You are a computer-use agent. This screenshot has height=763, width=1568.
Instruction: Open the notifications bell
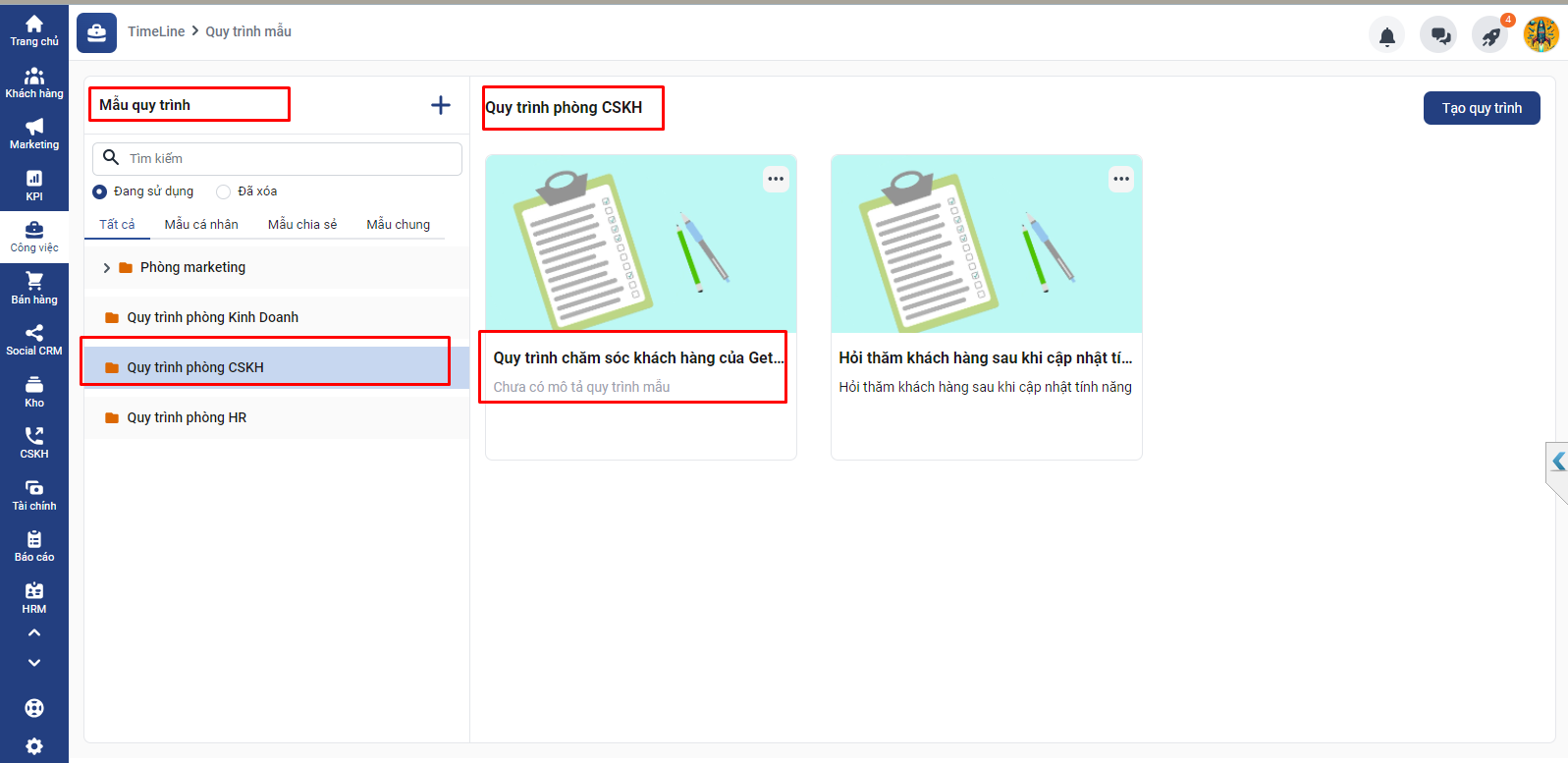(1386, 37)
